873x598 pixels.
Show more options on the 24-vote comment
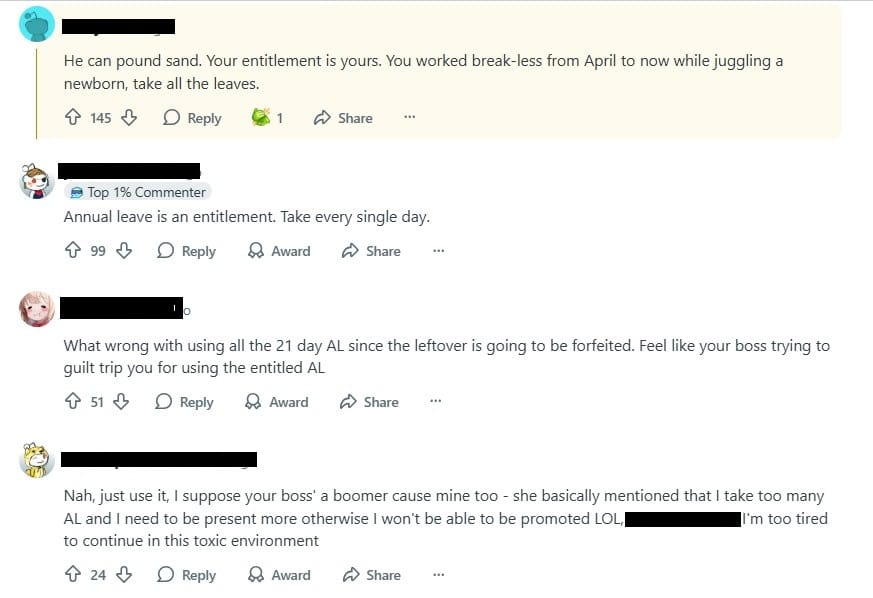click(438, 575)
